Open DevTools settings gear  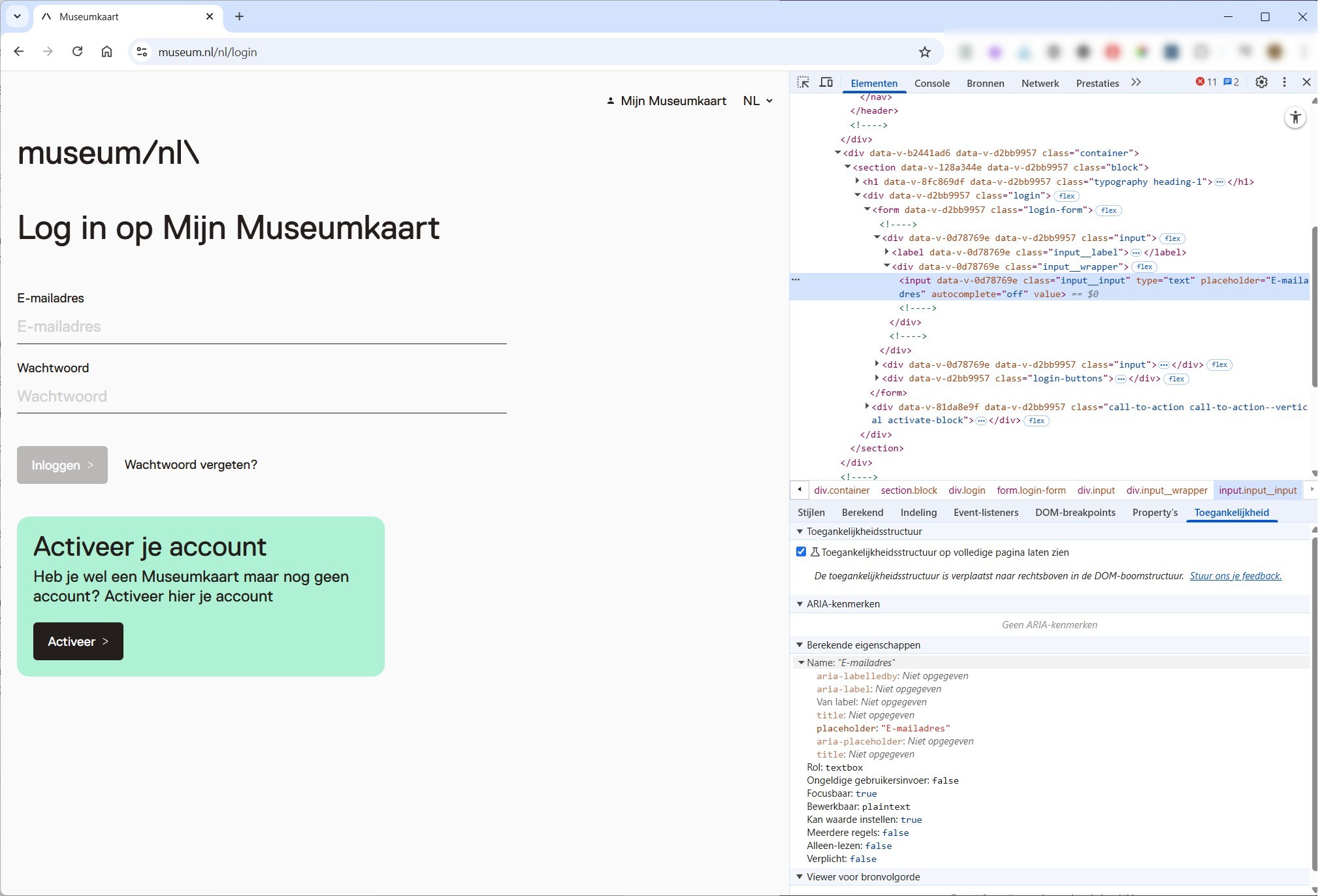1261,82
